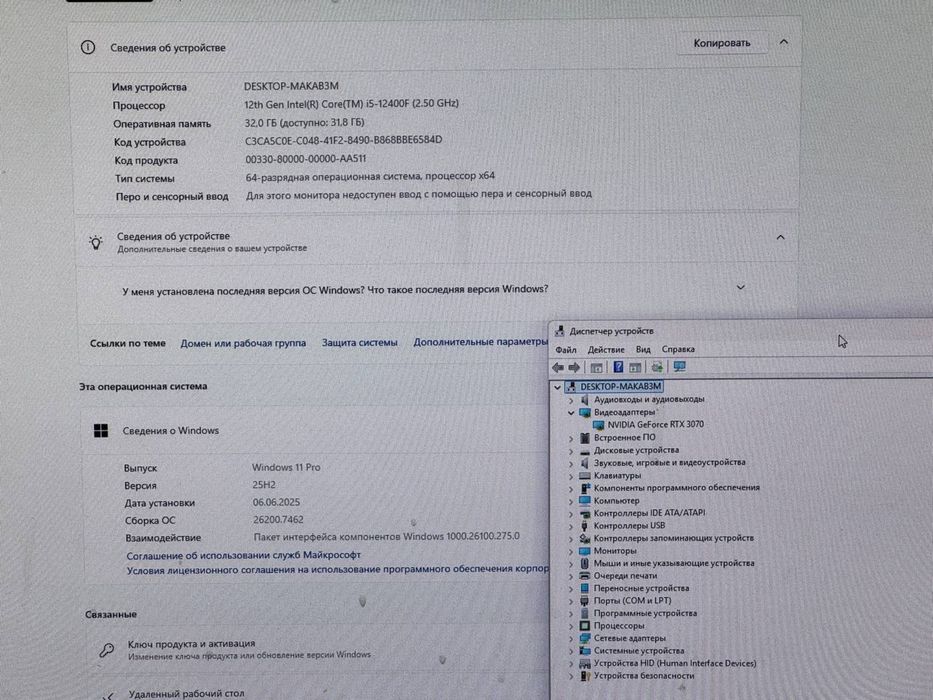The height and width of the screenshot is (700, 933).
Task: Click the Встроенное ПО firmware icon
Action: (x=585, y=438)
